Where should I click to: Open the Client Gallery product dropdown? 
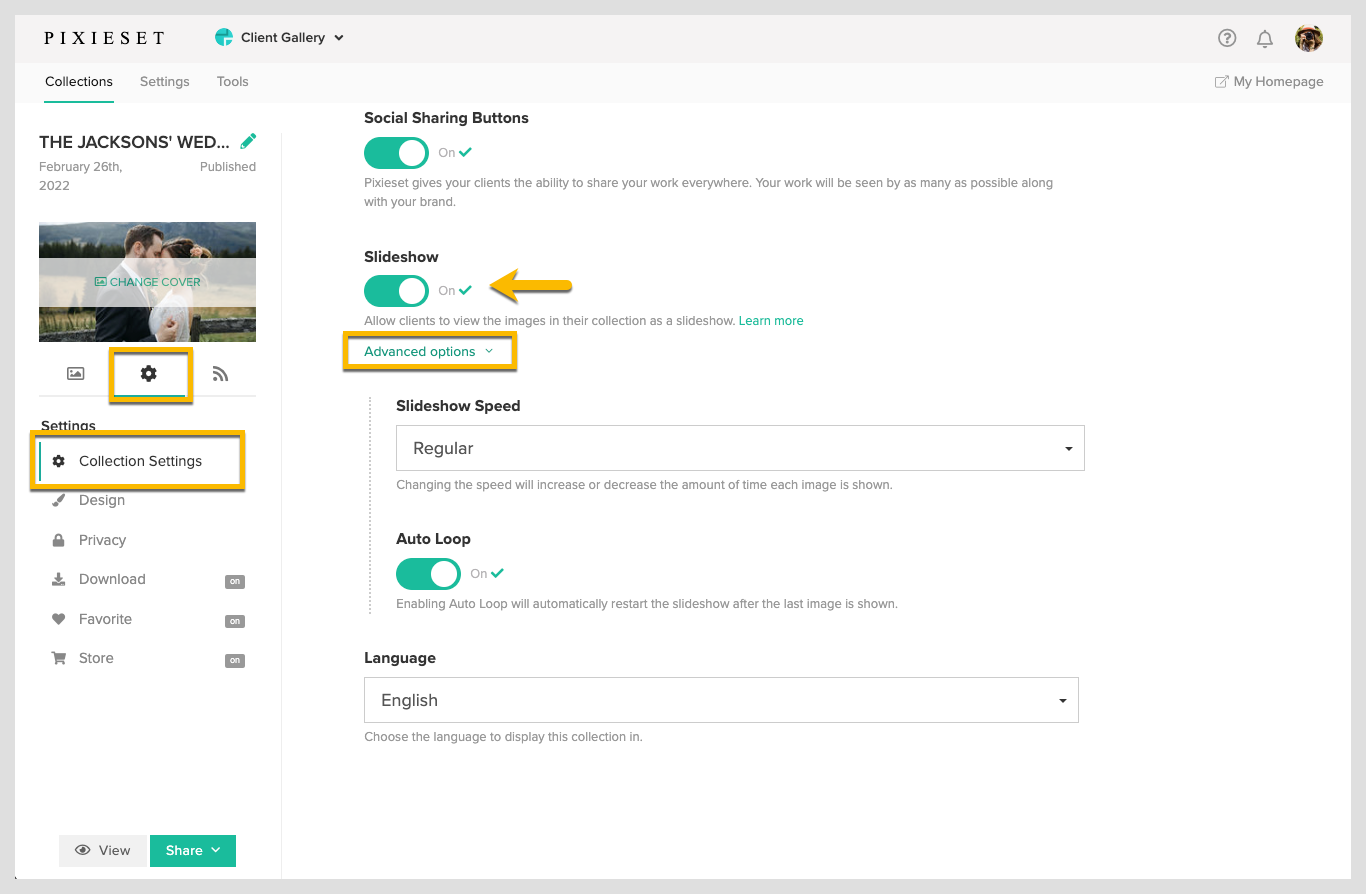[280, 38]
